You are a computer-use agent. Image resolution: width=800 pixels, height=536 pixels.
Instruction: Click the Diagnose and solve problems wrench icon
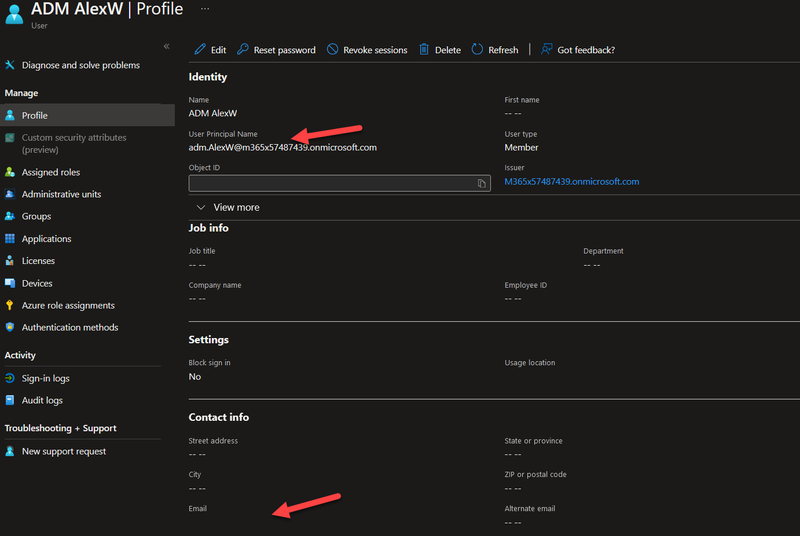10,65
